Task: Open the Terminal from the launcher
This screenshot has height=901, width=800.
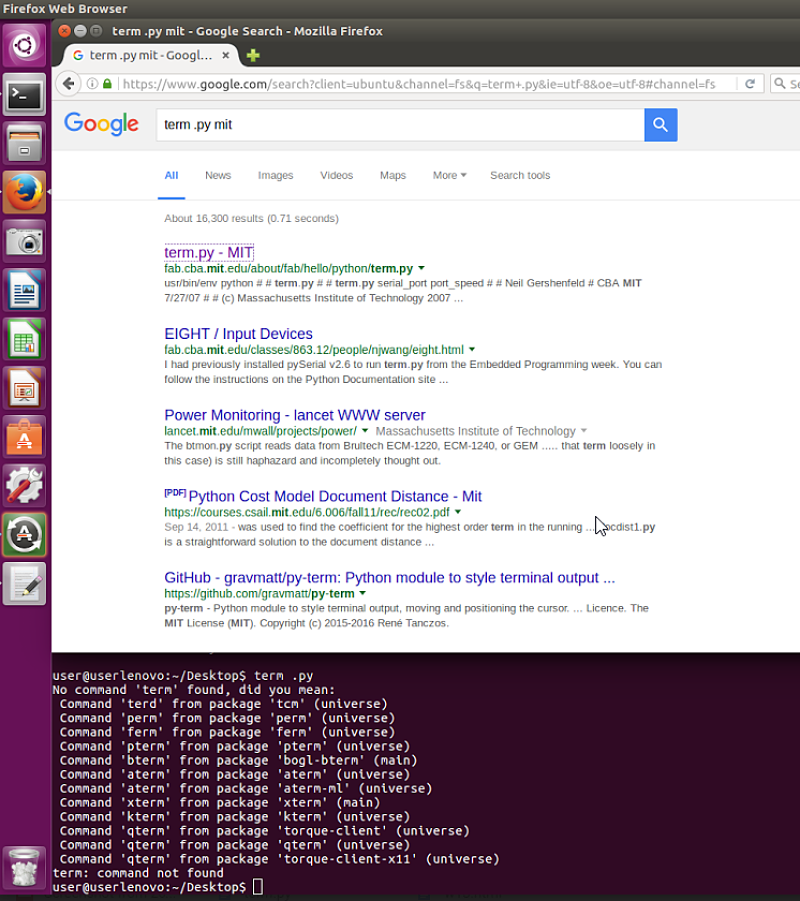Action: click(24, 95)
